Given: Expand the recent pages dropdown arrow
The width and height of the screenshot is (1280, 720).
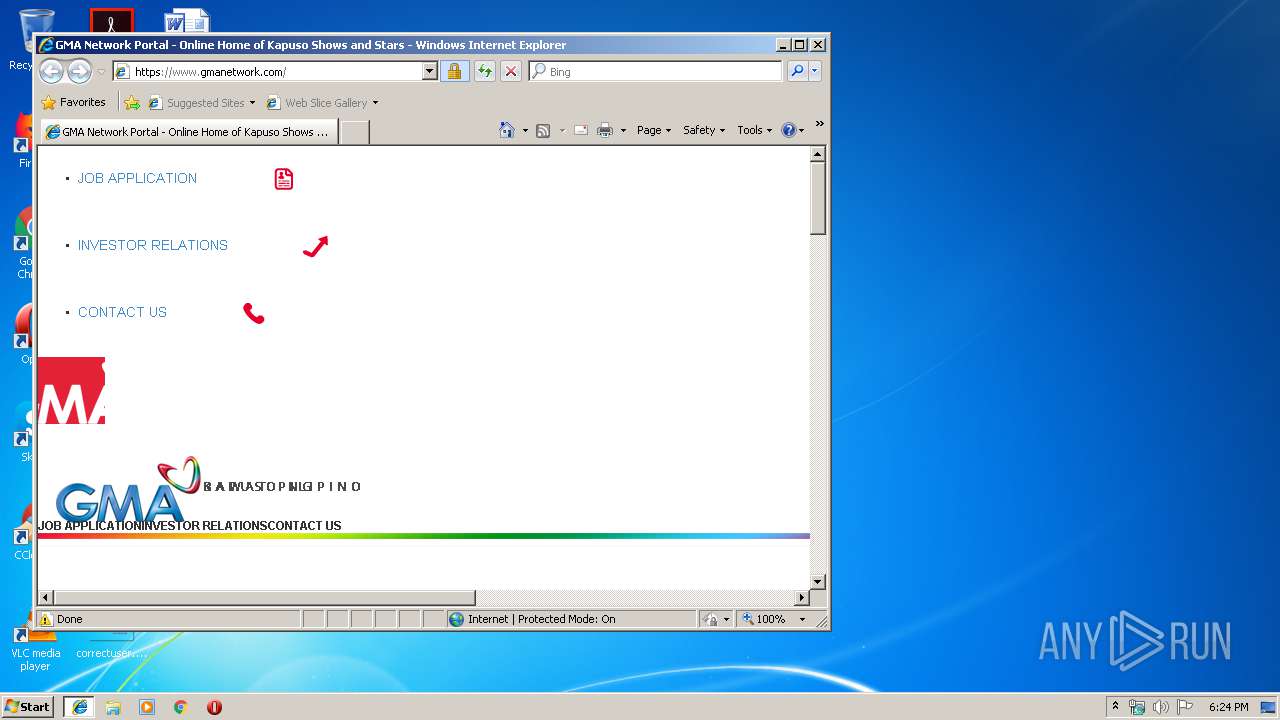Looking at the screenshot, I should 101,71.
